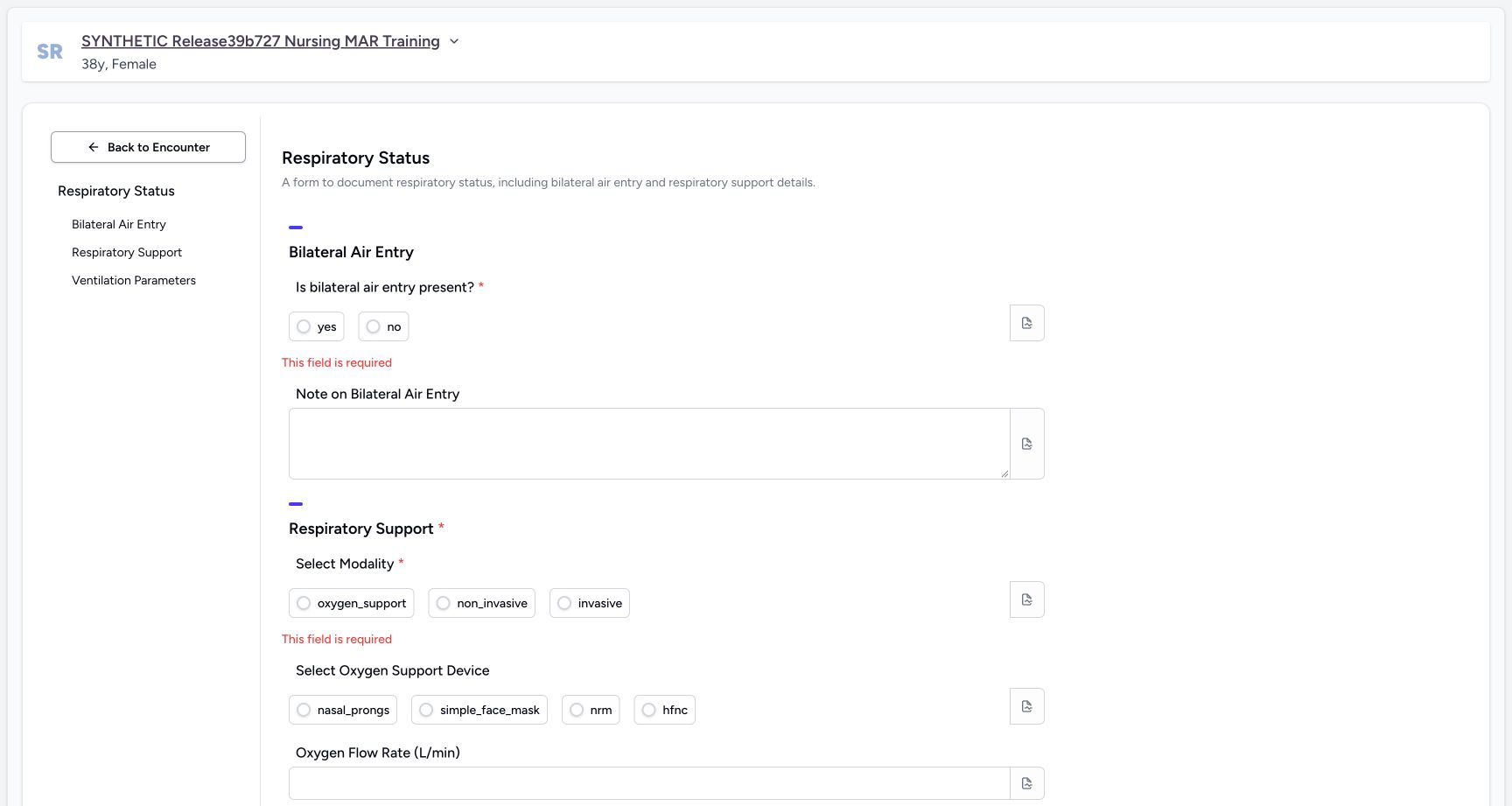Click the '38y, Female' patient details text
Screen dimensions: 1512x806
(119, 64)
